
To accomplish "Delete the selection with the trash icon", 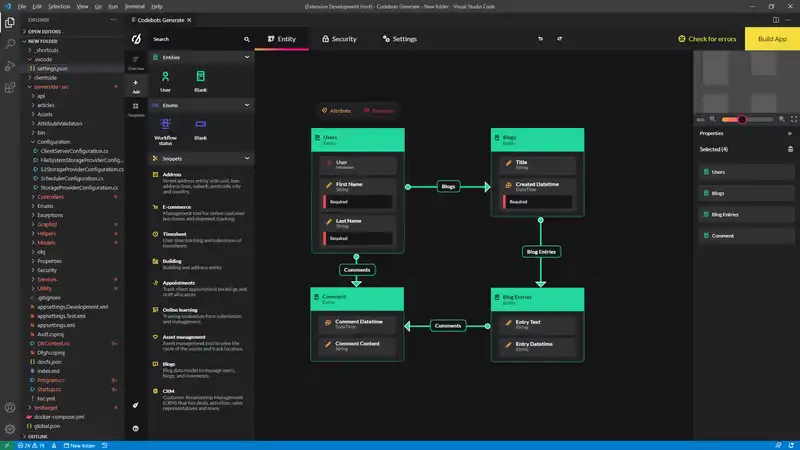I will pyautogui.click(x=790, y=149).
